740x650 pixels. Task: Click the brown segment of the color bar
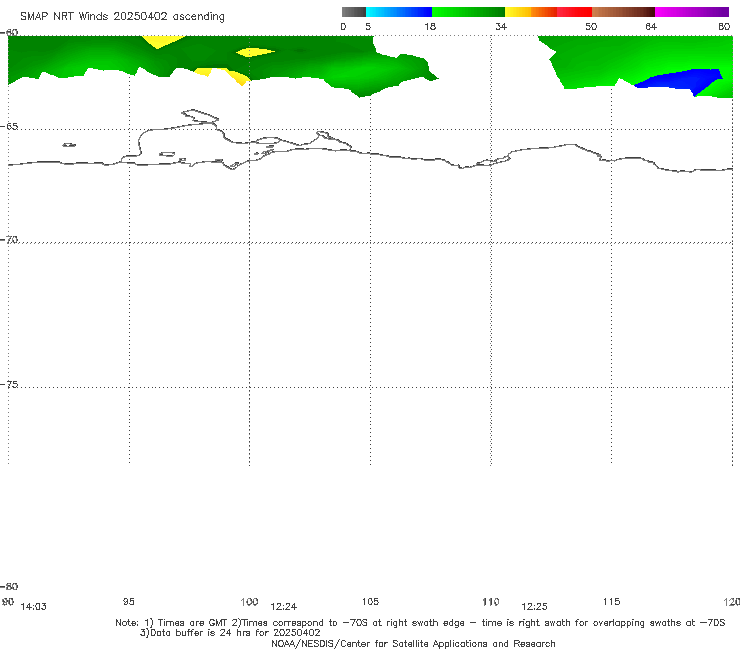point(623,12)
